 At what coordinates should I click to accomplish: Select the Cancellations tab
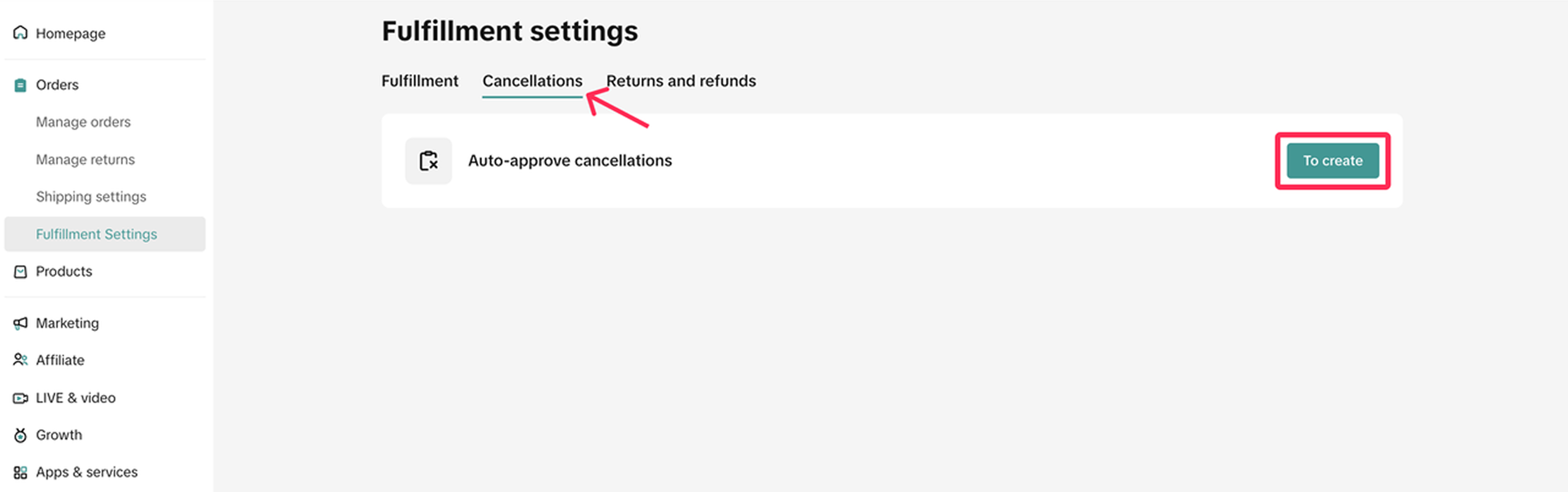(x=532, y=81)
